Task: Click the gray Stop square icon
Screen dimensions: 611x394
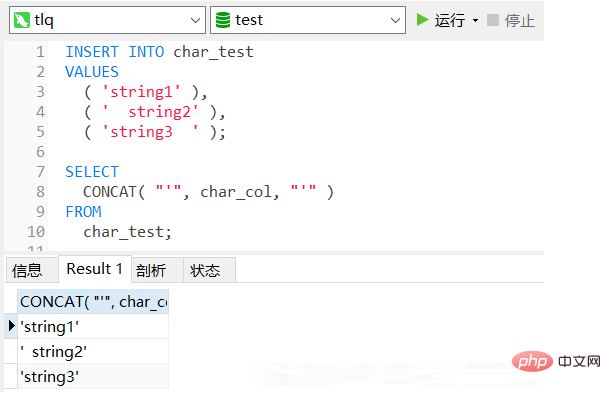Action: tap(493, 20)
